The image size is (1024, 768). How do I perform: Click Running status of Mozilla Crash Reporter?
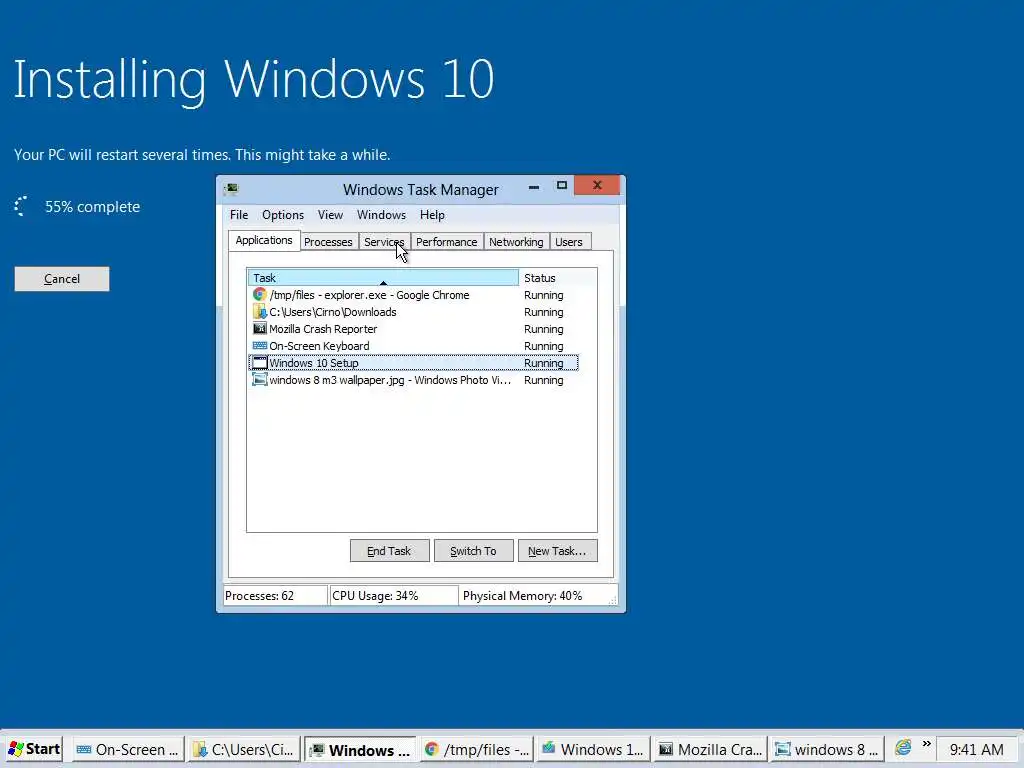[543, 328]
